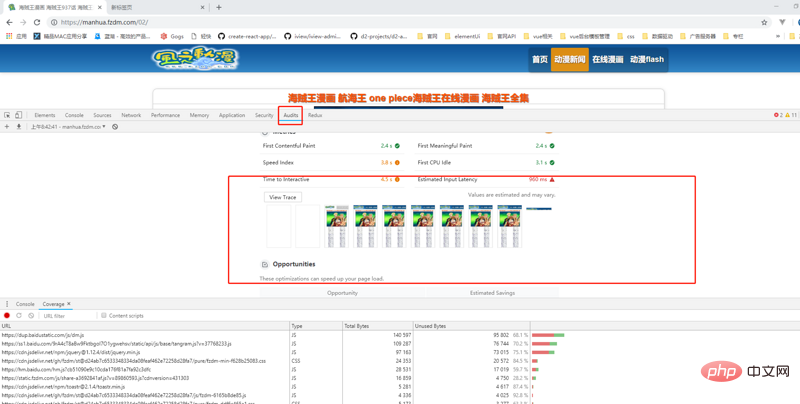Click the browser back arrow
The height and width of the screenshot is (404, 800).
tap(9, 22)
